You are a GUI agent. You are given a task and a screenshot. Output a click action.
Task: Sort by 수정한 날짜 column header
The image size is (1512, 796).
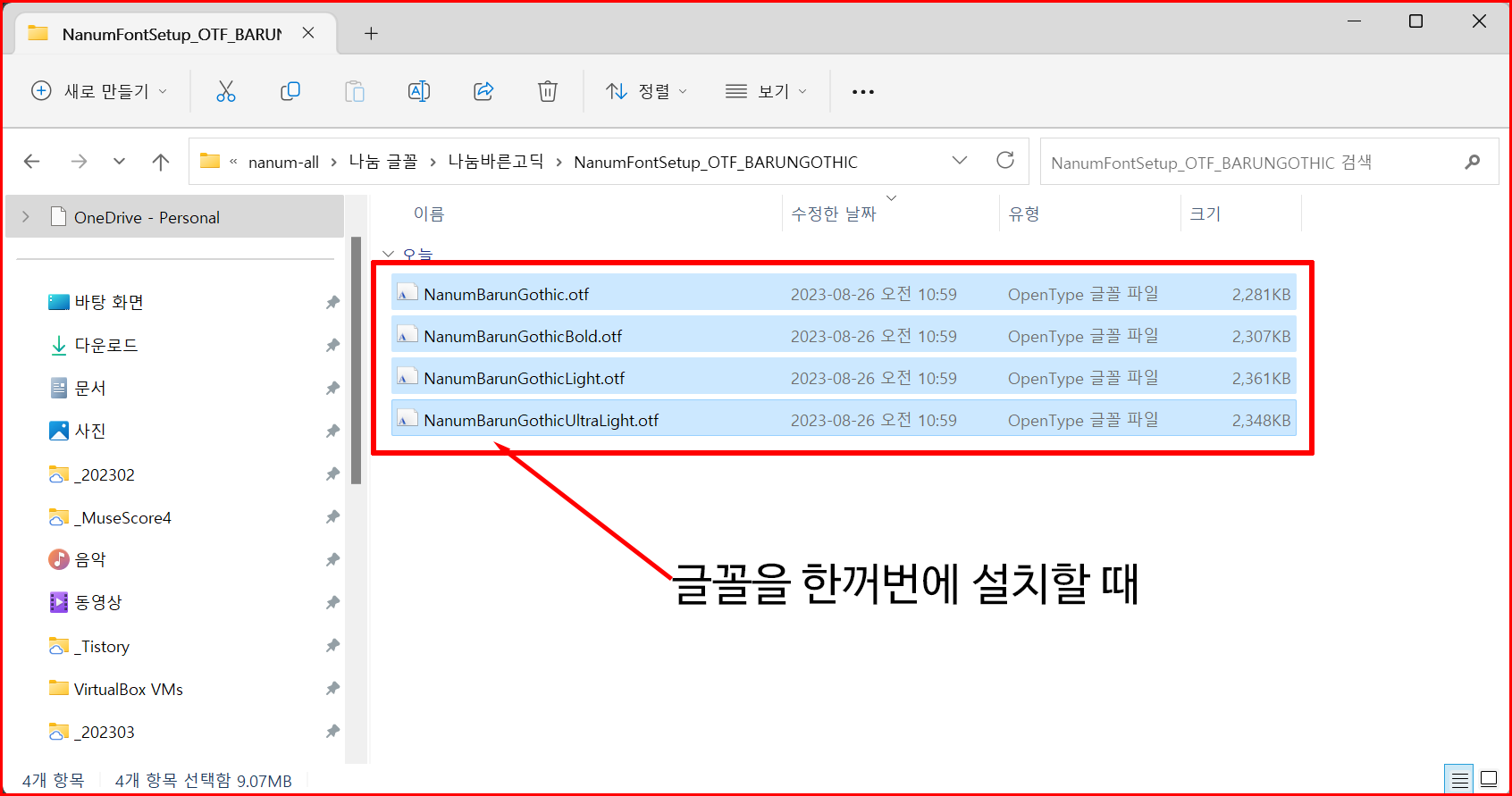coord(834,214)
